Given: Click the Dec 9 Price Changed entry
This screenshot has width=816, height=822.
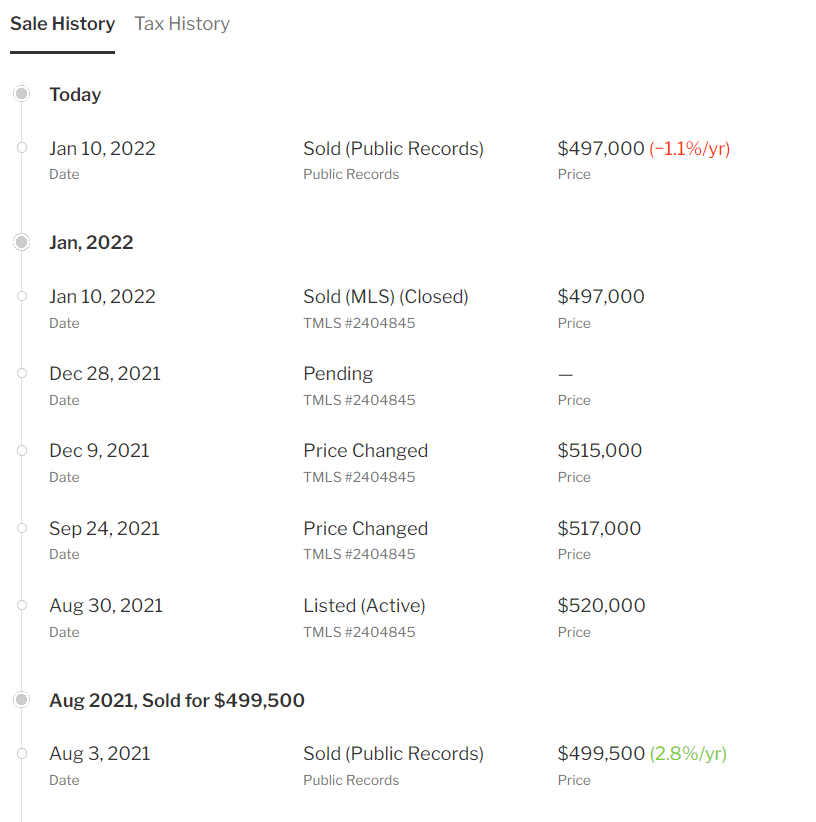Looking at the screenshot, I should 365,451.
